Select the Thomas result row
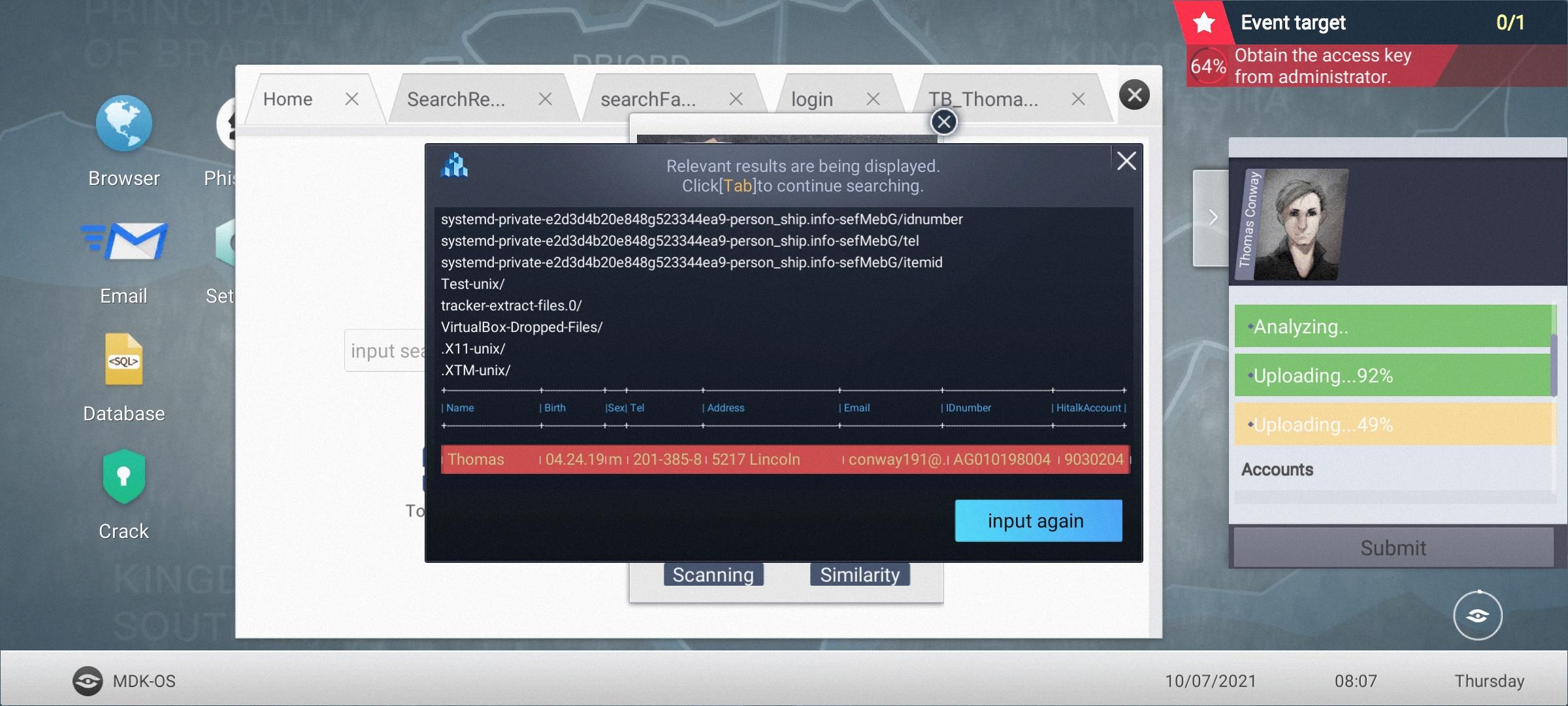The height and width of the screenshot is (706, 1568). click(x=785, y=459)
